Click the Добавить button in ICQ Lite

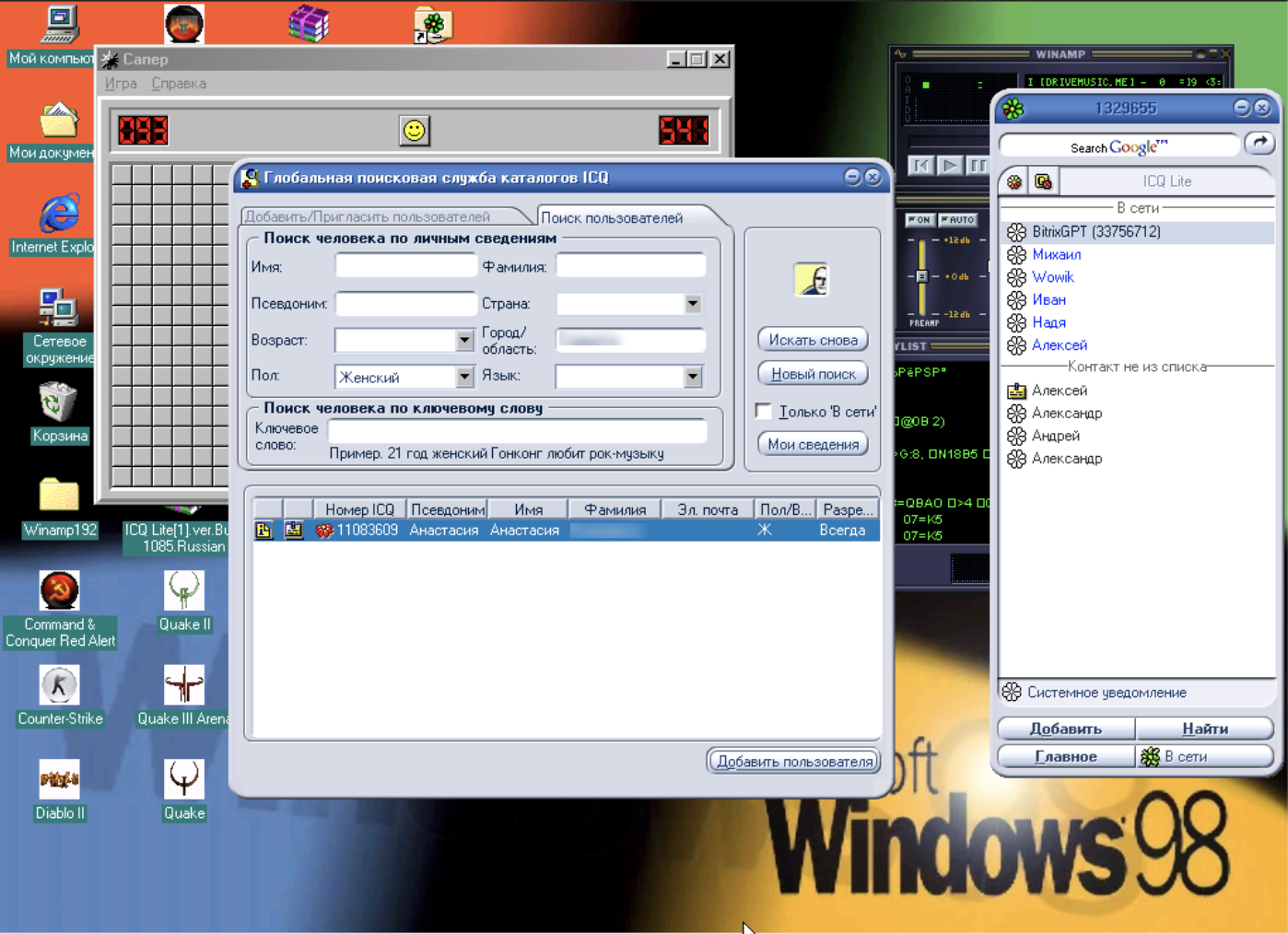point(1066,729)
